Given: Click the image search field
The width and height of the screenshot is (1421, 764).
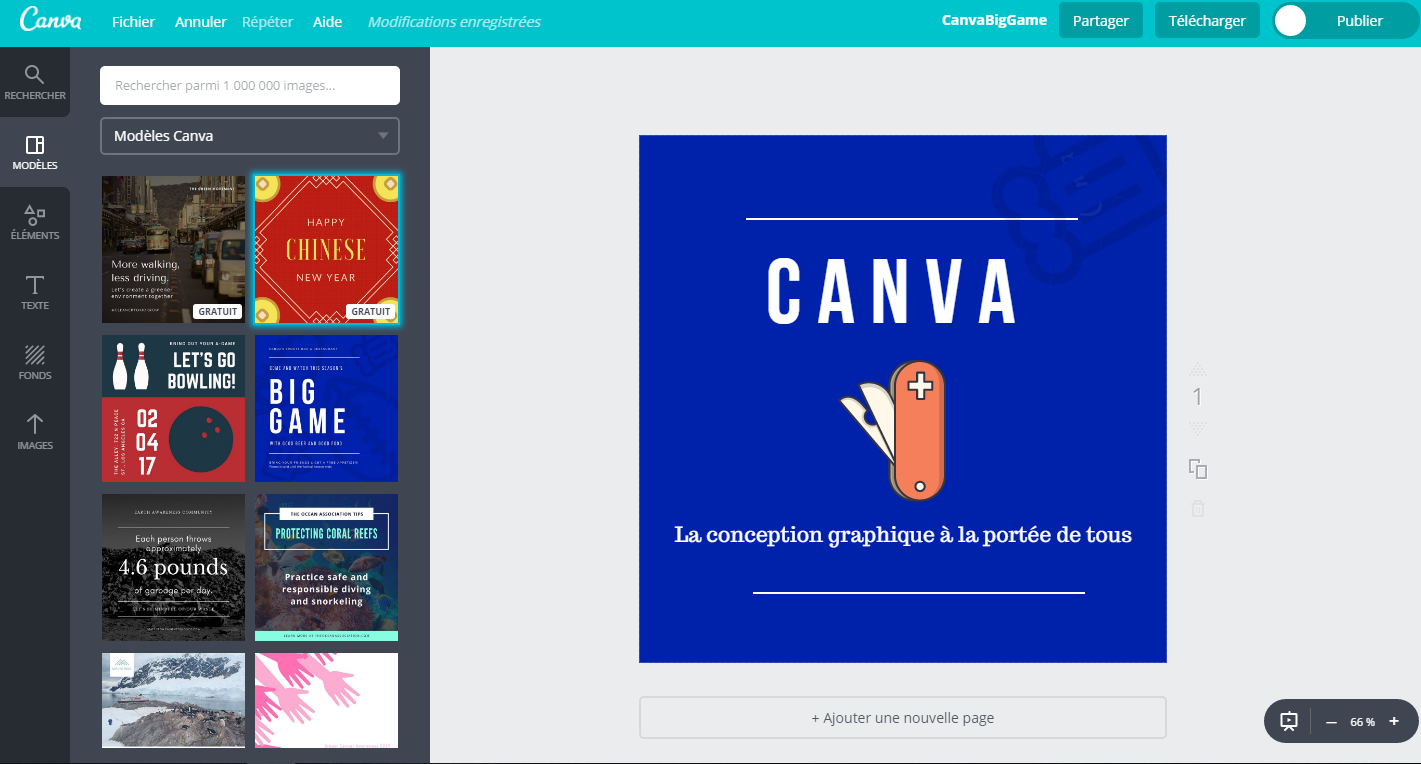Looking at the screenshot, I should (x=250, y=85).
